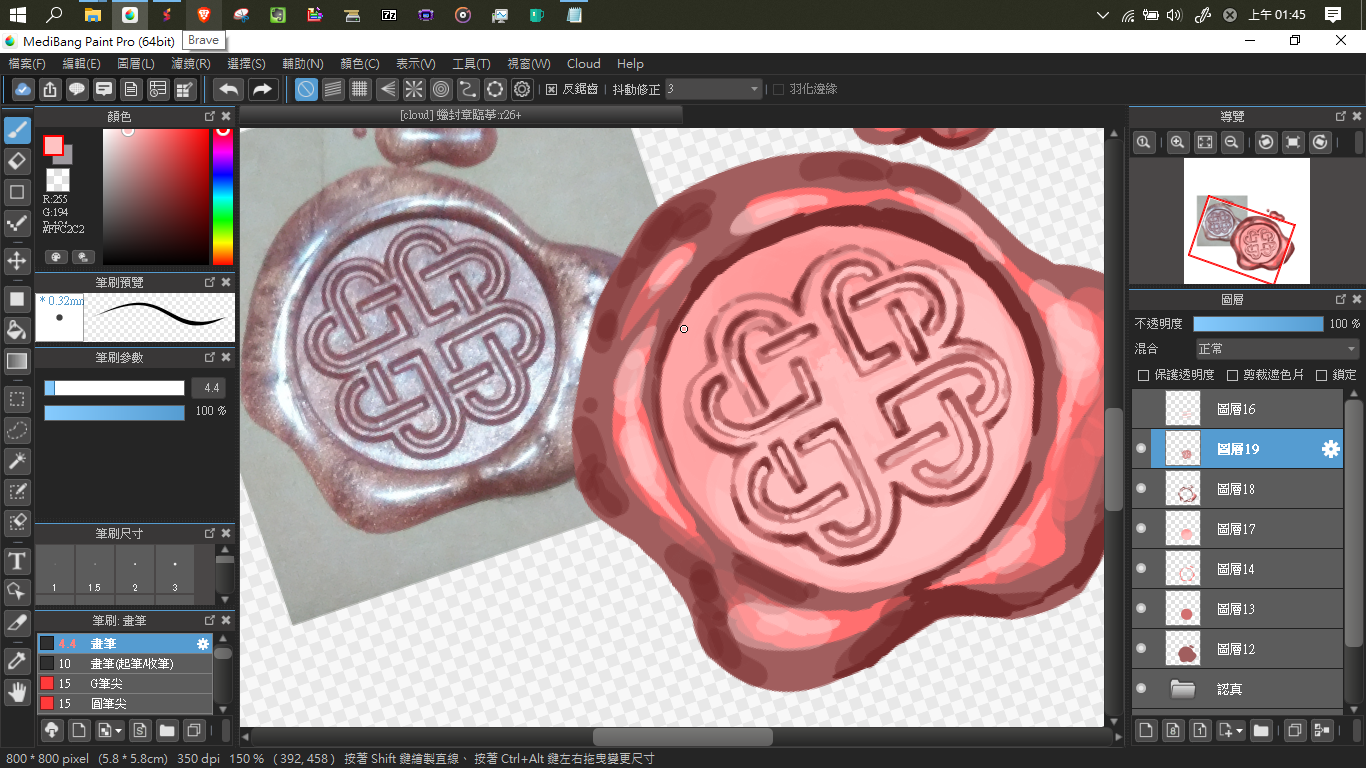Select the Bucket fill tool
The image size is (1366, 768).
[x=17, y=330]
